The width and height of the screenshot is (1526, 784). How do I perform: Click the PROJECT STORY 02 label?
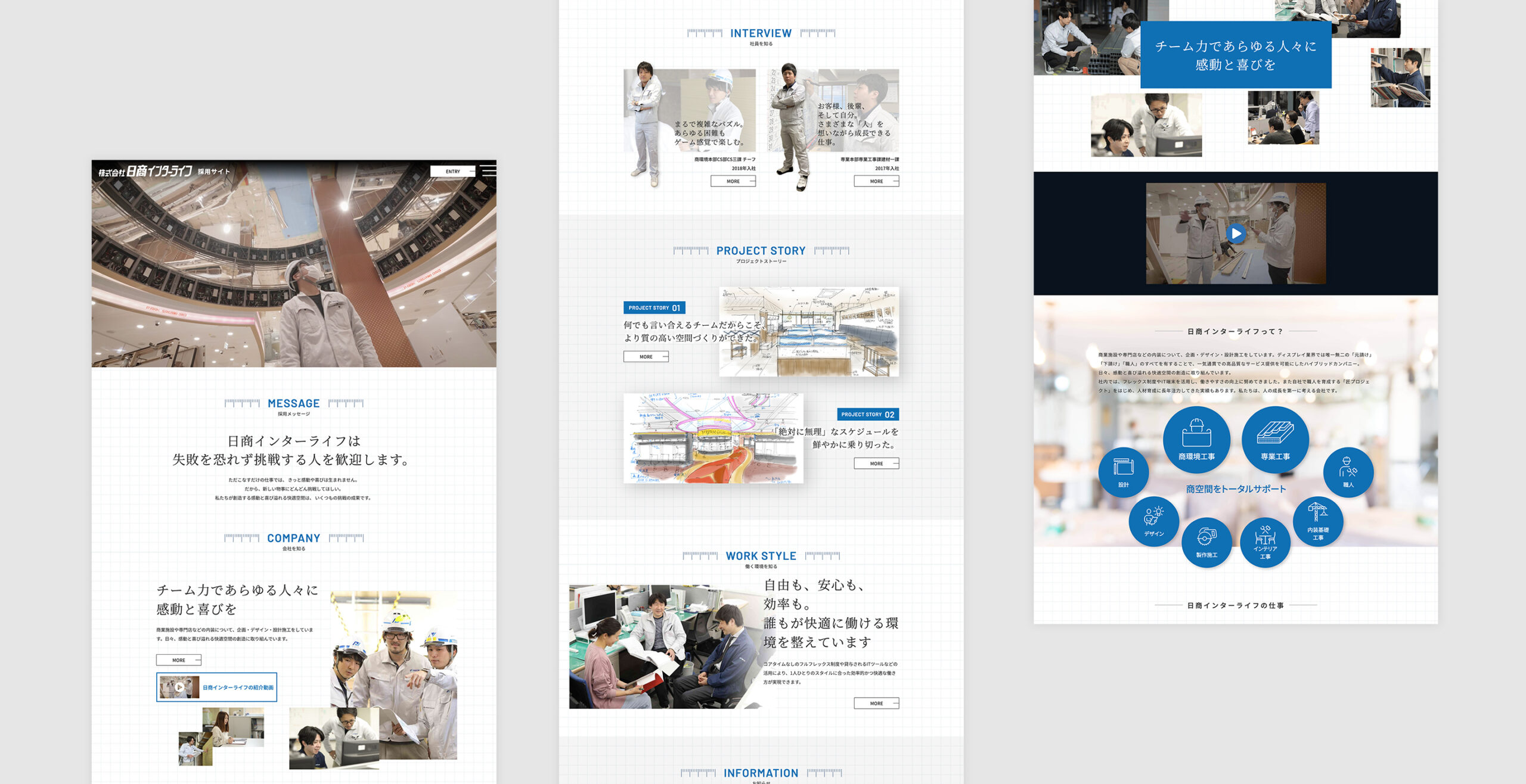coord(868,414)
